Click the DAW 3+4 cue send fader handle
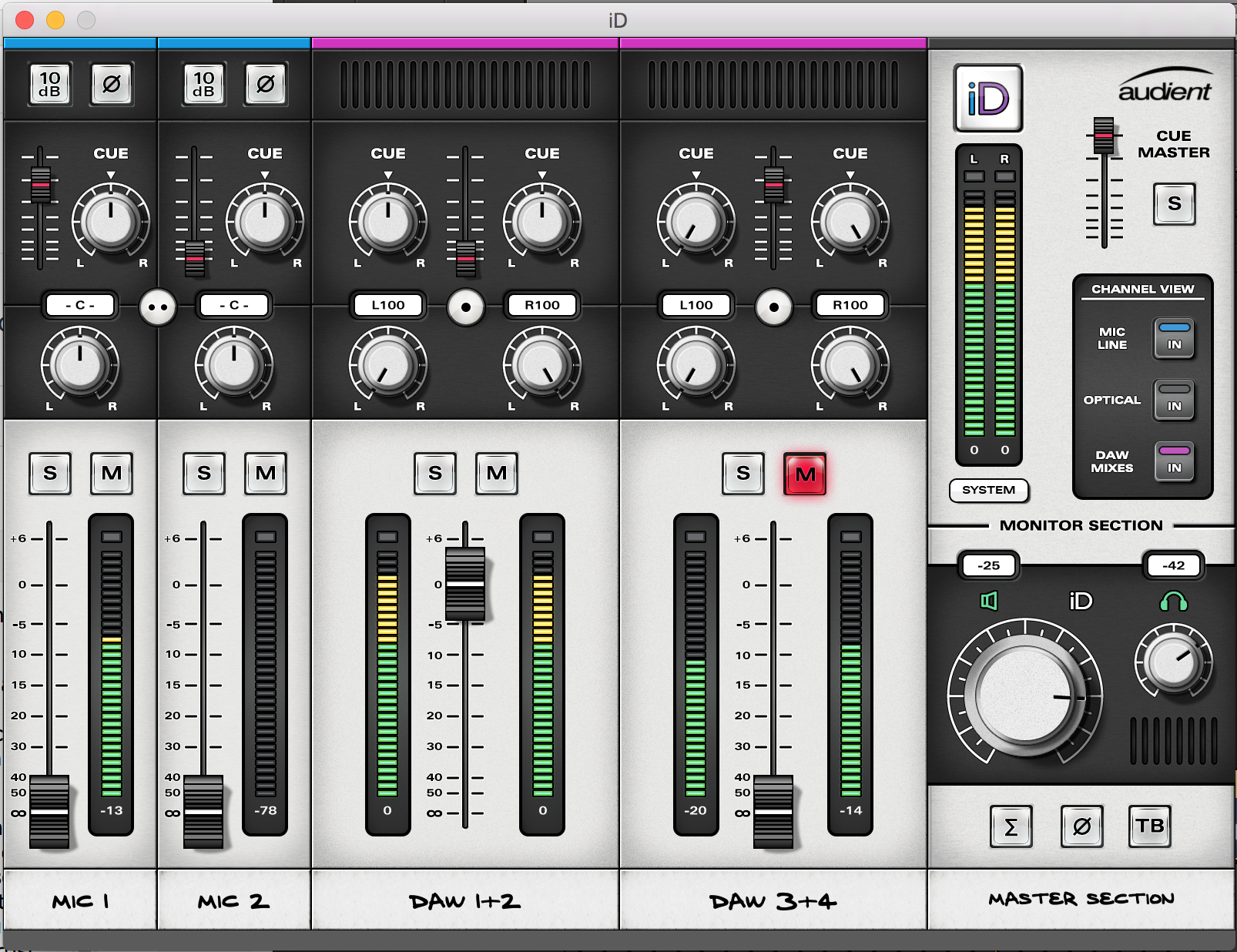Screen dimensions: 1237x952 pyautogui.click(x=774, y=185)
